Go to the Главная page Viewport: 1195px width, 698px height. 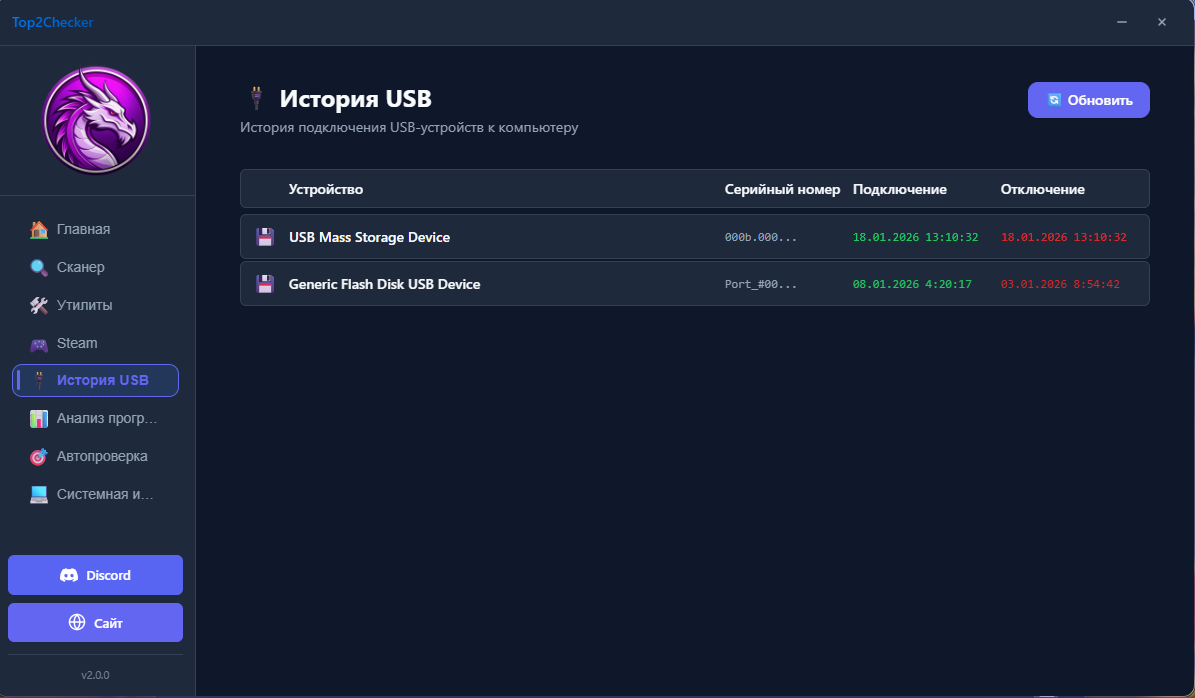pos(83,230)
